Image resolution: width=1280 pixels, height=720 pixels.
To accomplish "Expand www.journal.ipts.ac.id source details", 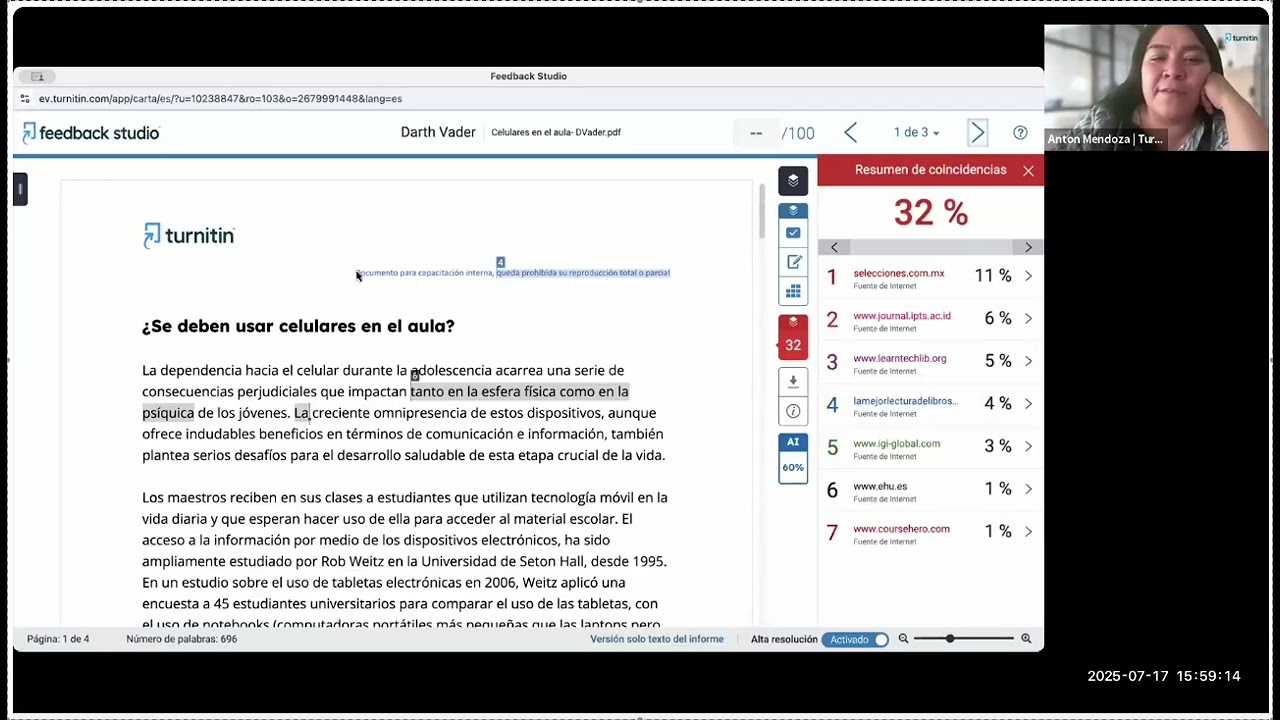I will (1028, 318).
